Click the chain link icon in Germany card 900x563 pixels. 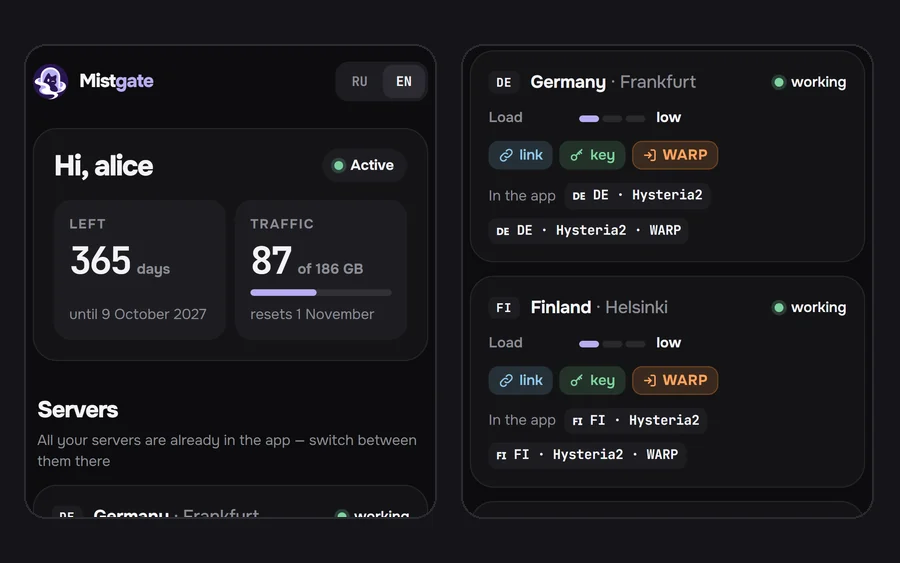click(x=506, y=155)
